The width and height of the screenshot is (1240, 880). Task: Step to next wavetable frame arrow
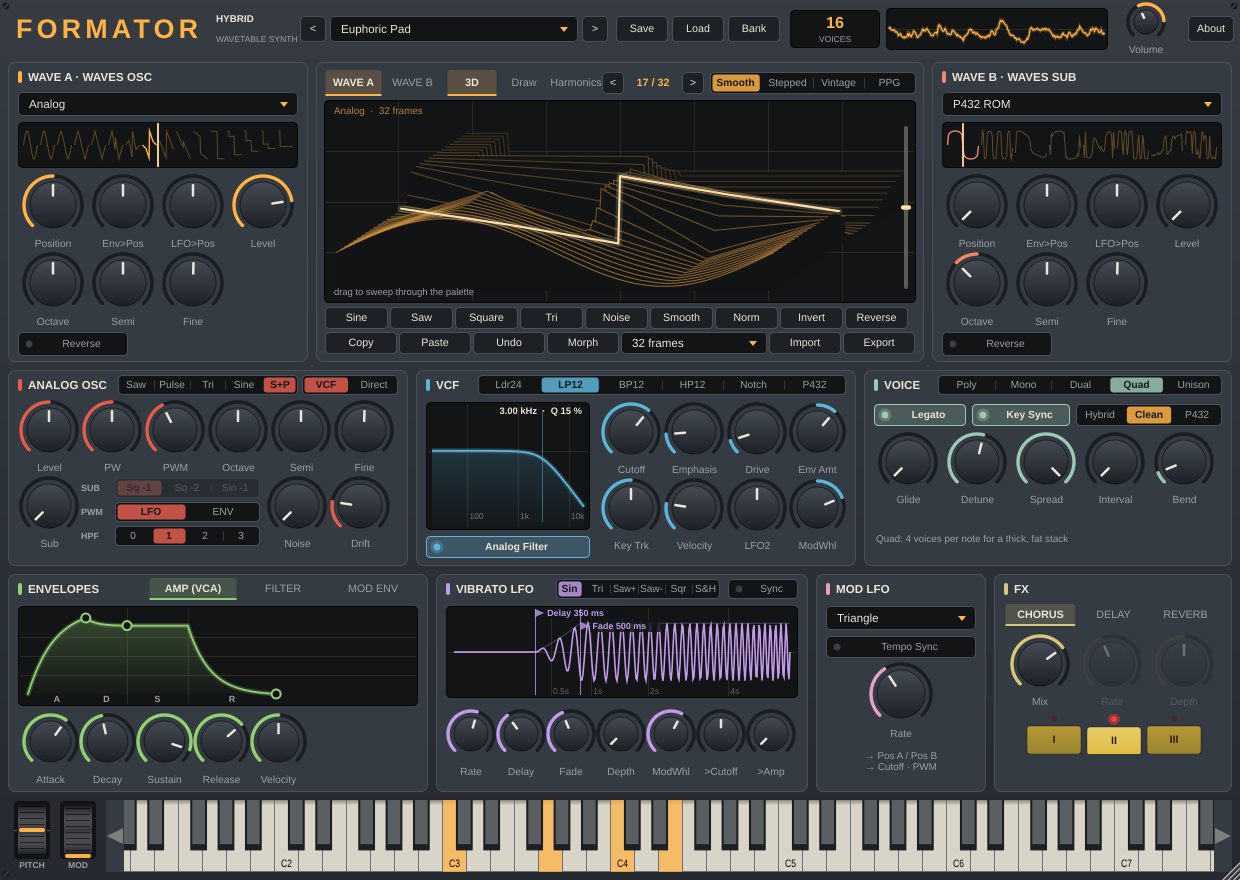(693, 83)
